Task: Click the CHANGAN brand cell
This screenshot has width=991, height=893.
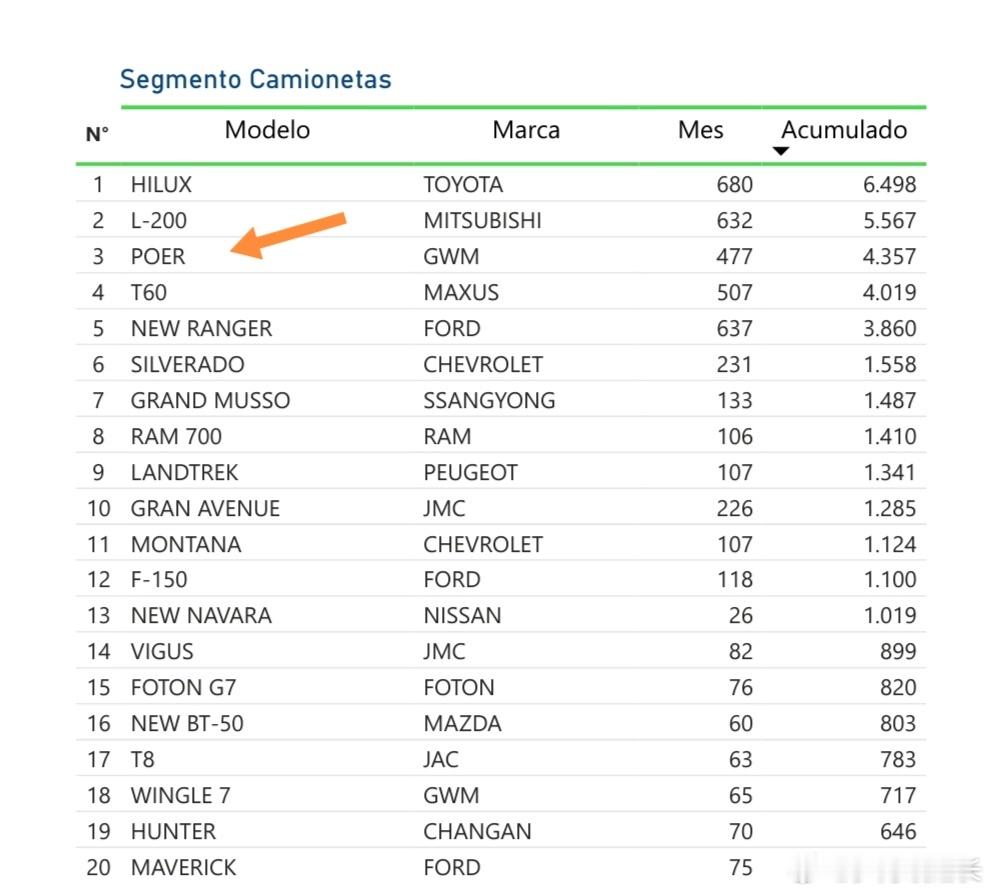Action: (x=477, y=832)
